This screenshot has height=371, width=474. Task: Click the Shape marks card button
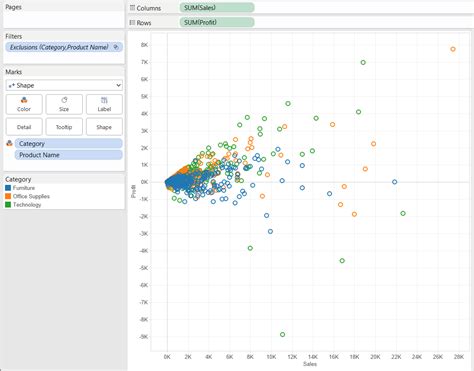(104, 127)
